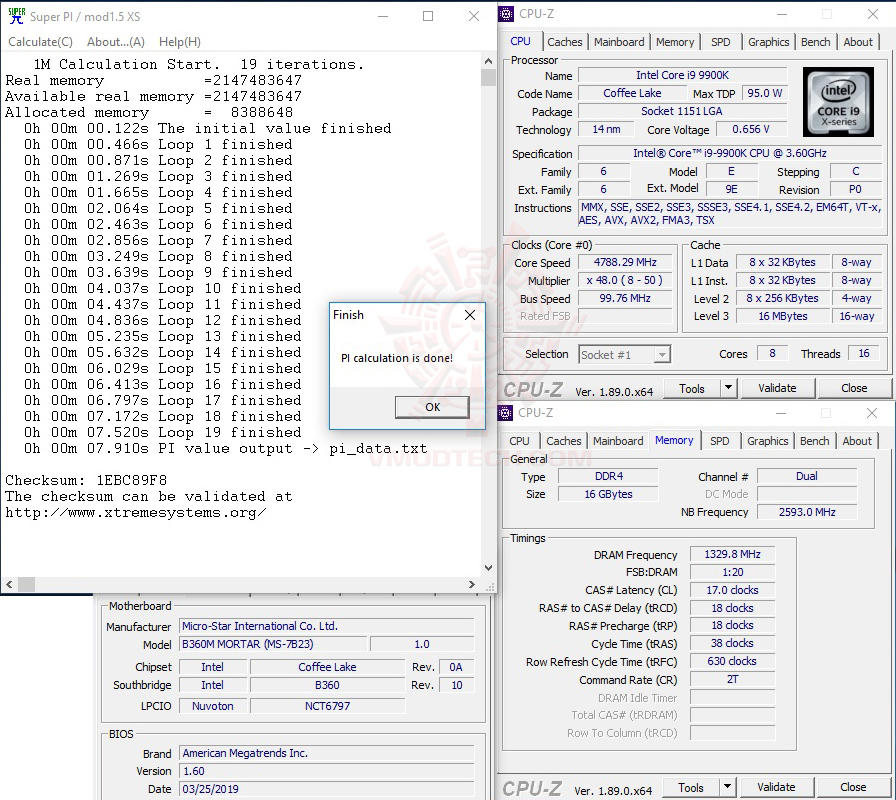Close the Finish dialog with its X
This screenshot has width=896, height=800.
pyautogui.click(x=470, y=315)
